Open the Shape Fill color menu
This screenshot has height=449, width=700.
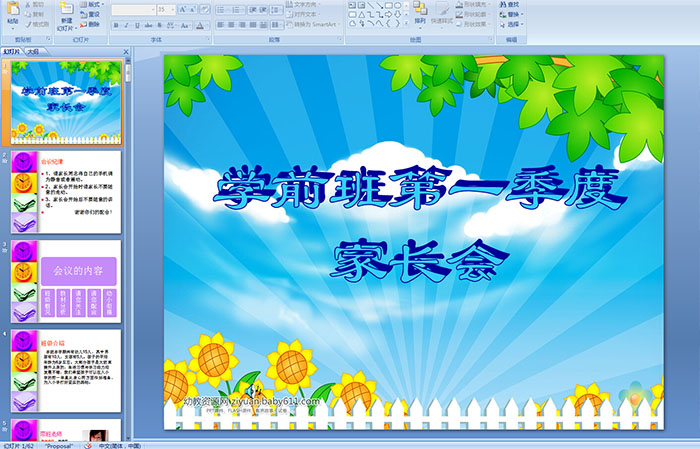(474, 4)
